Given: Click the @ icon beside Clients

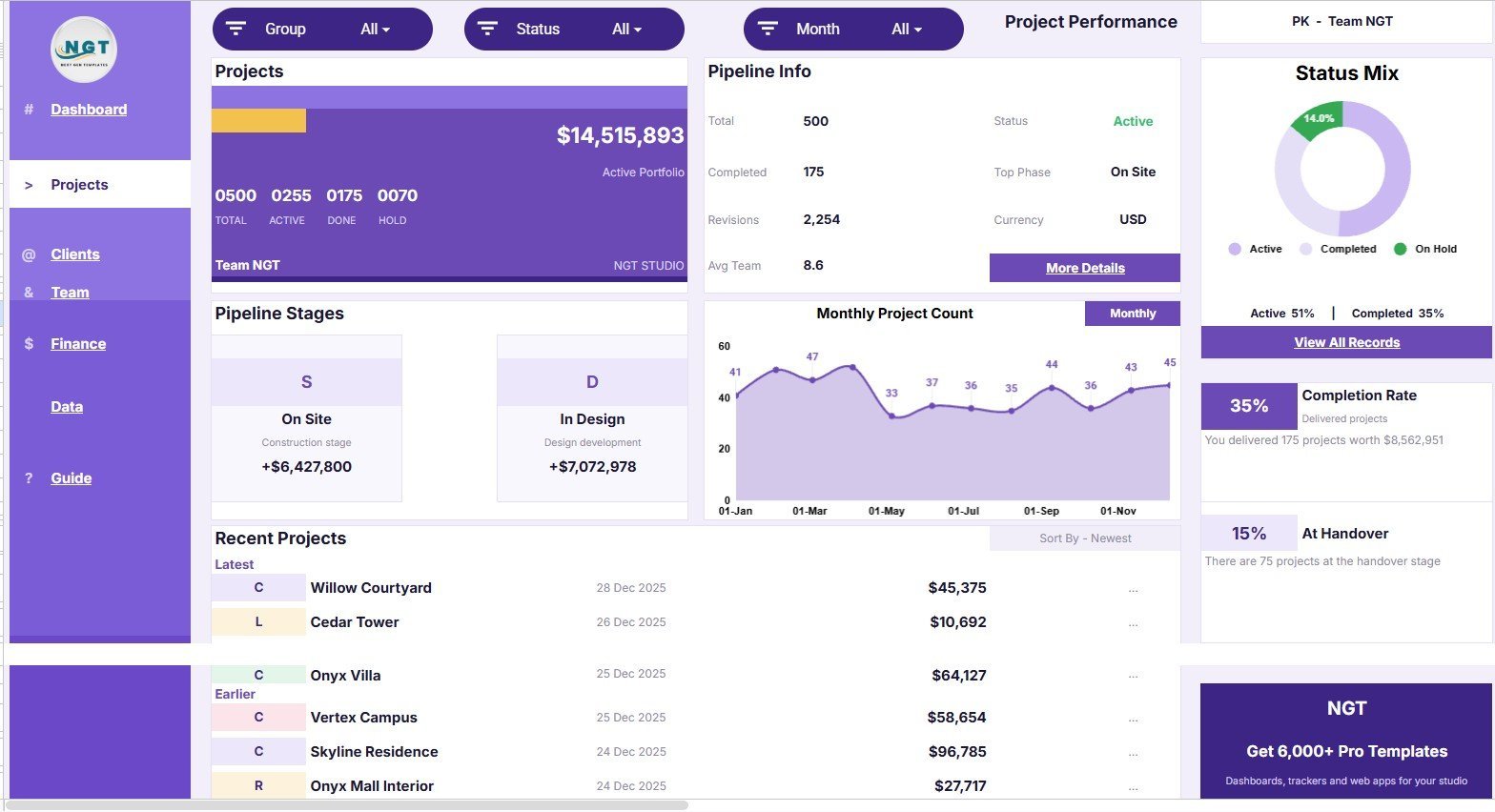Looking at the screenshot, I should 29,254.
